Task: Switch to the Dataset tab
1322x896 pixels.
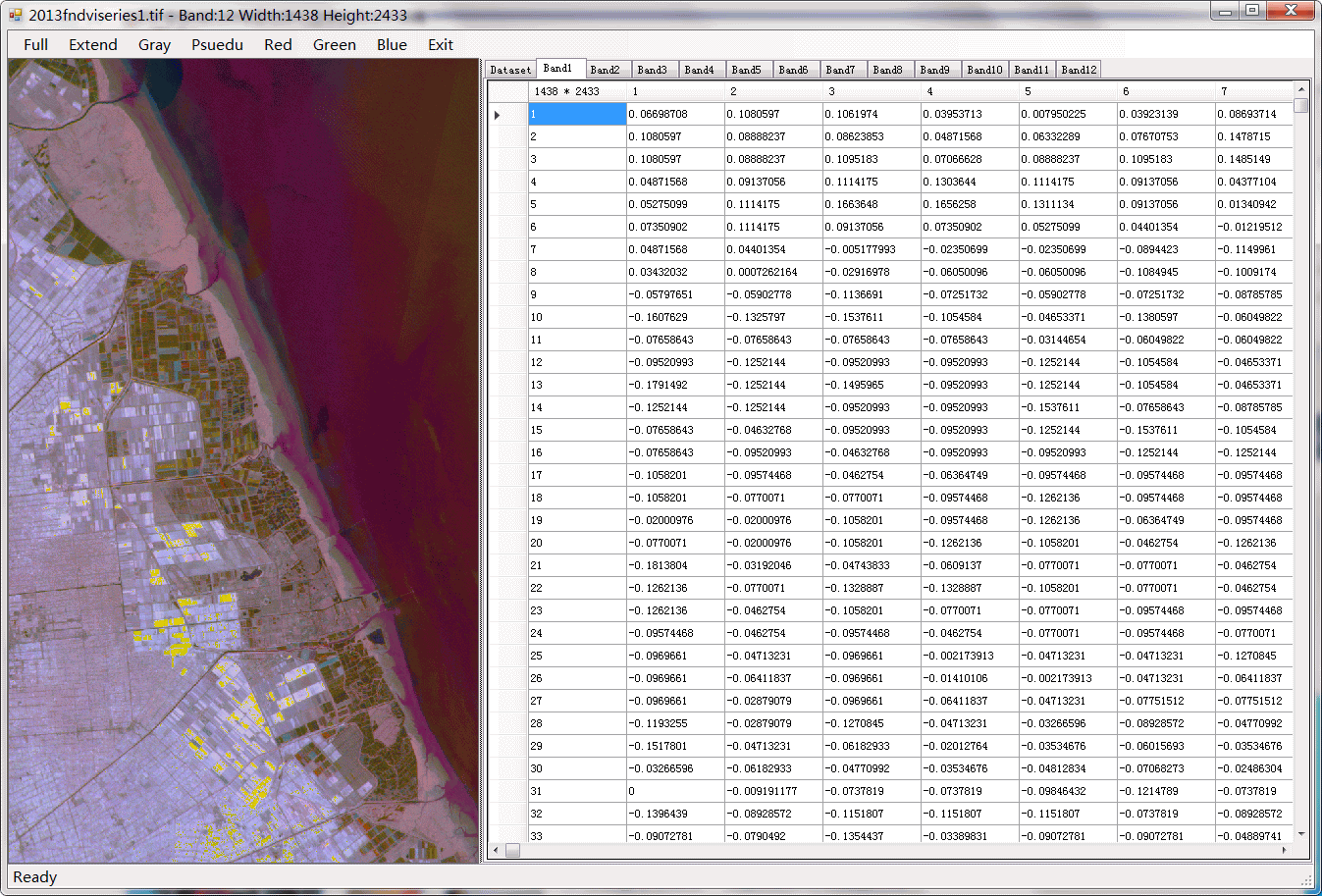Action: (x=510, y=70)
